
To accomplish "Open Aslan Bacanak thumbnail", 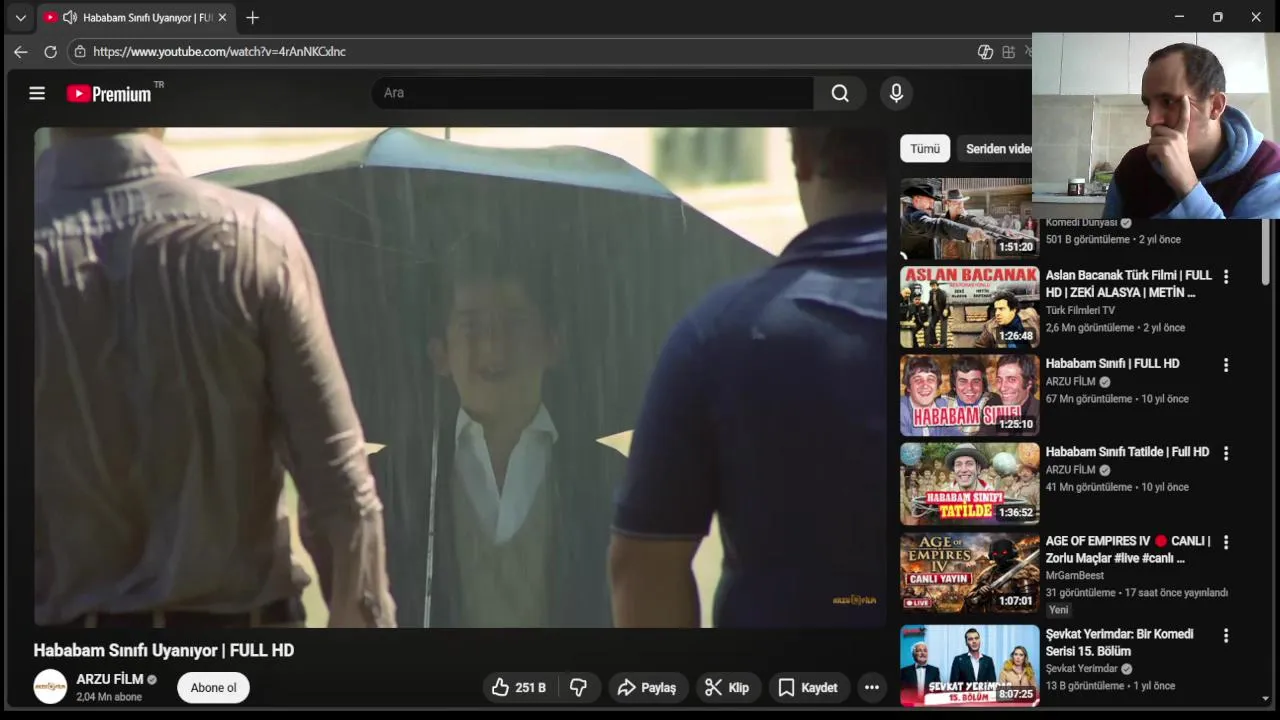I will click(x=969, y=307).
